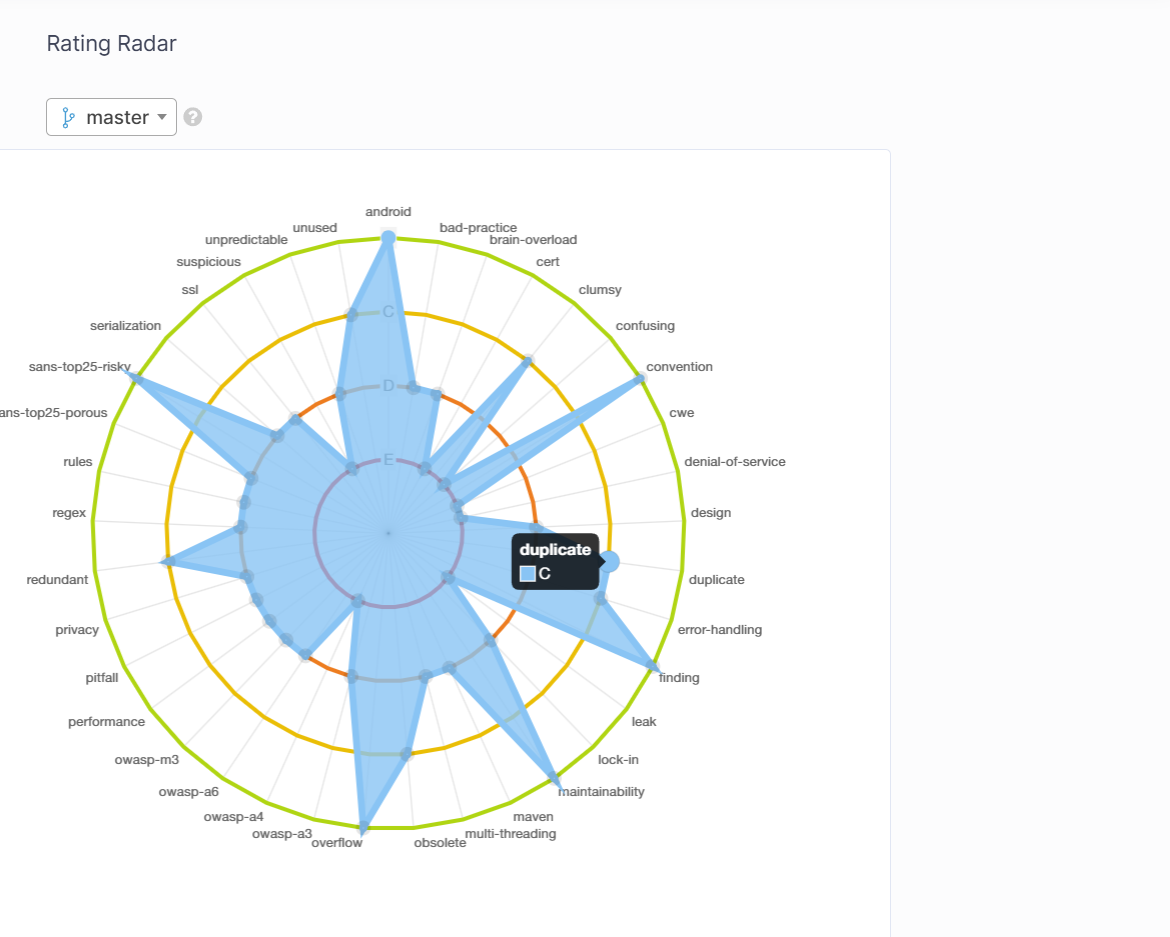
Task: Click the finding data point on outer ring
Action: pyautogui.click(x=654, y=665)
